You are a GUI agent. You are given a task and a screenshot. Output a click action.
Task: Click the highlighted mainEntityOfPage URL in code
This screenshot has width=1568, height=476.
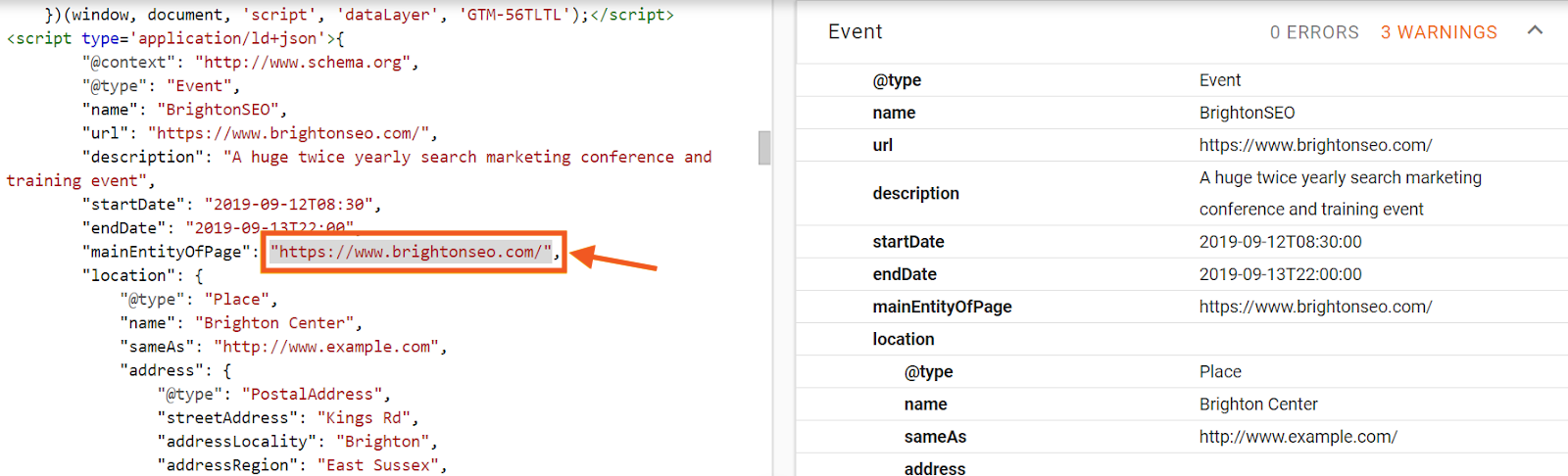point(412,252)
